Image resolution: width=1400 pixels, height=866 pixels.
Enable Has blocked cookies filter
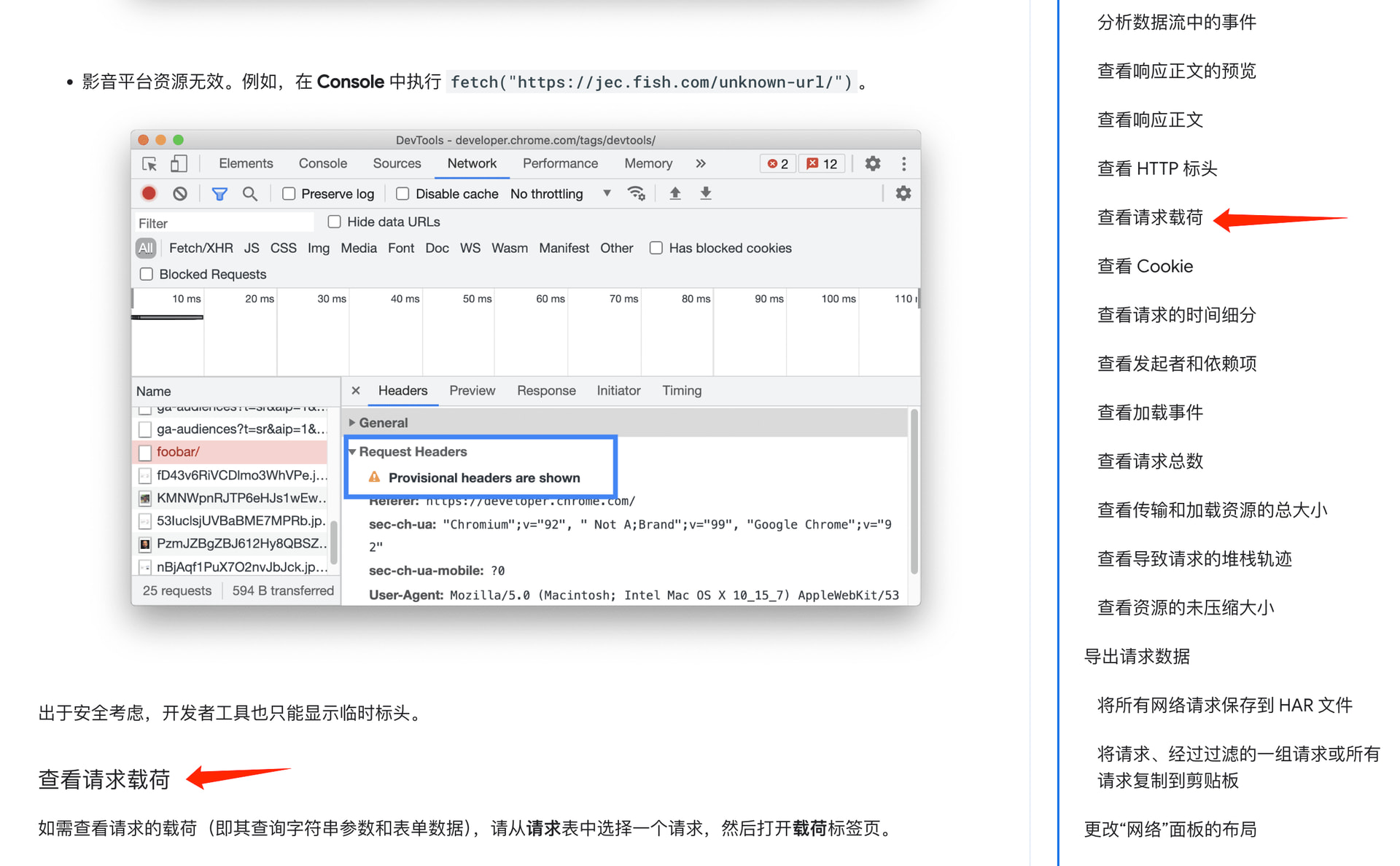pos(656,248)
